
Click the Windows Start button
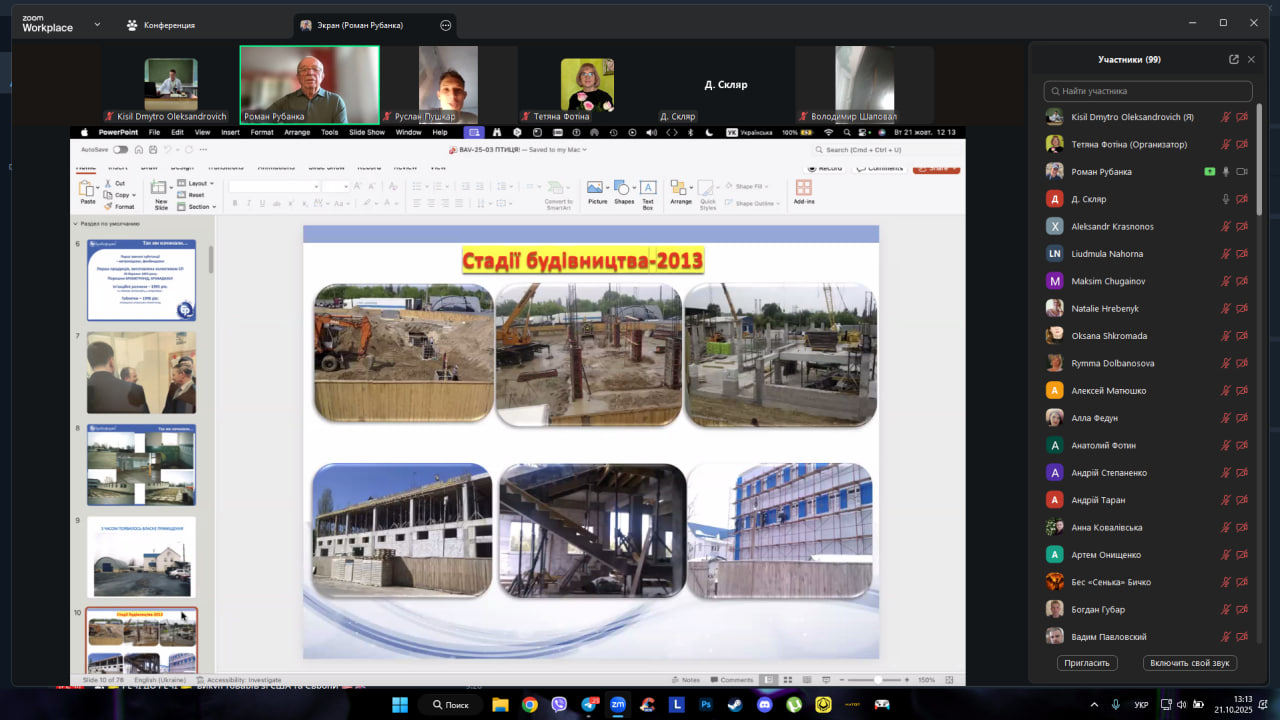tap(400, 705)
